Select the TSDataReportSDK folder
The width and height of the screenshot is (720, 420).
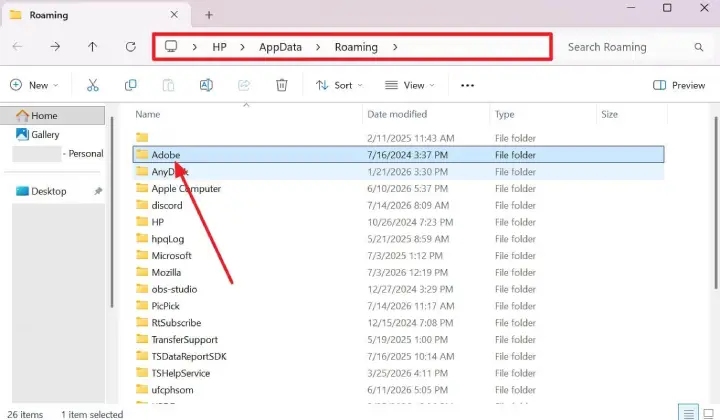click(x=398, y=356)
